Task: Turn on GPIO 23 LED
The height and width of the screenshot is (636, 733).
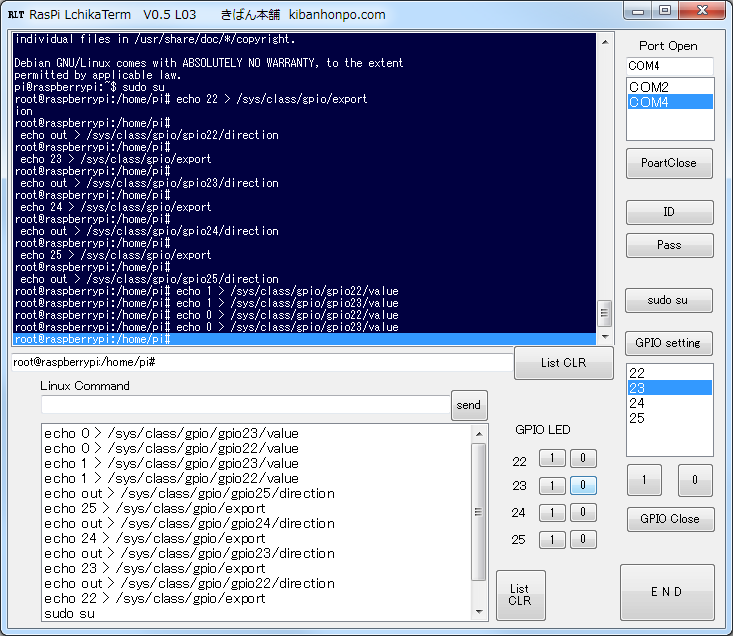Action: coord(552,486)
